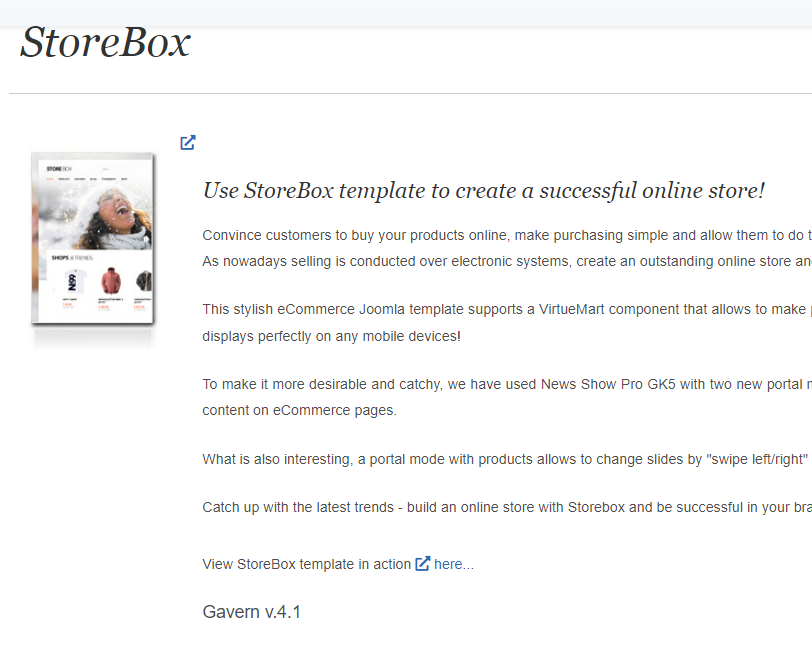
Task: Click the line "displays perfectly on any mobile devices!"
Action: [331, 336]
